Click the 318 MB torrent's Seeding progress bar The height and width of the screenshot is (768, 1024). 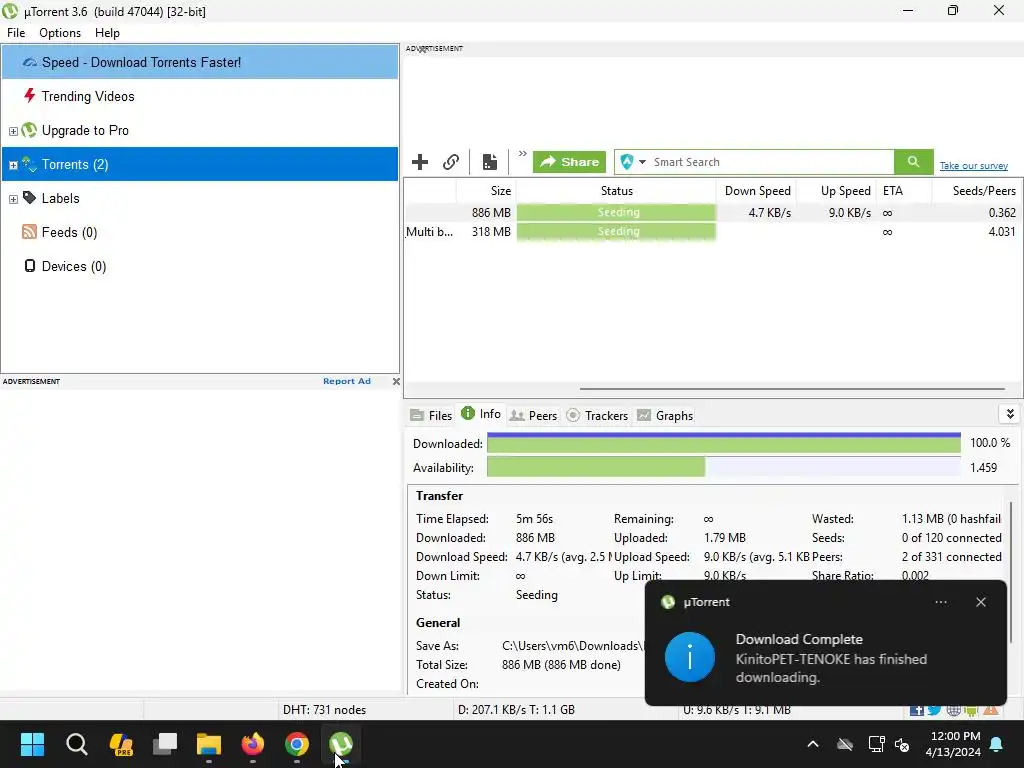click(x=616, y=232)
